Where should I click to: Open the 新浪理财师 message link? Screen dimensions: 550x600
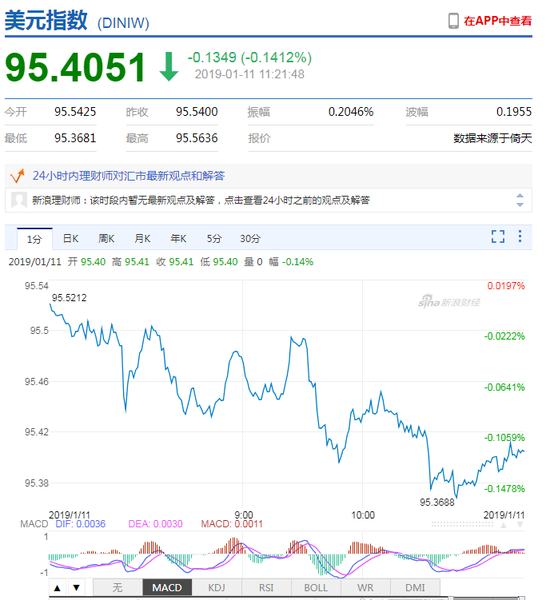[x=201, y=200]
